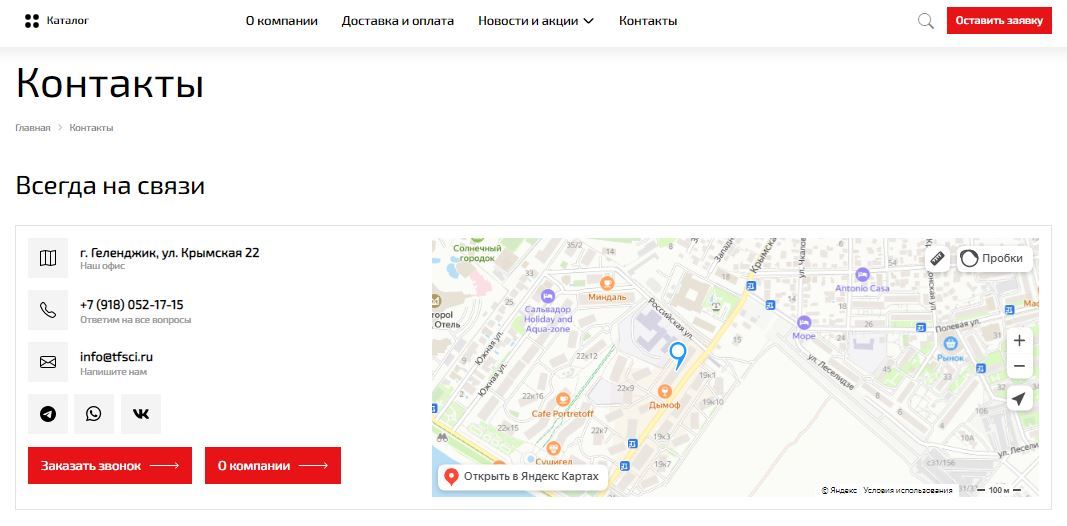This screenshot has height=526, width=1067.
Task: Click the Telegram social icon
Action: 48,414
